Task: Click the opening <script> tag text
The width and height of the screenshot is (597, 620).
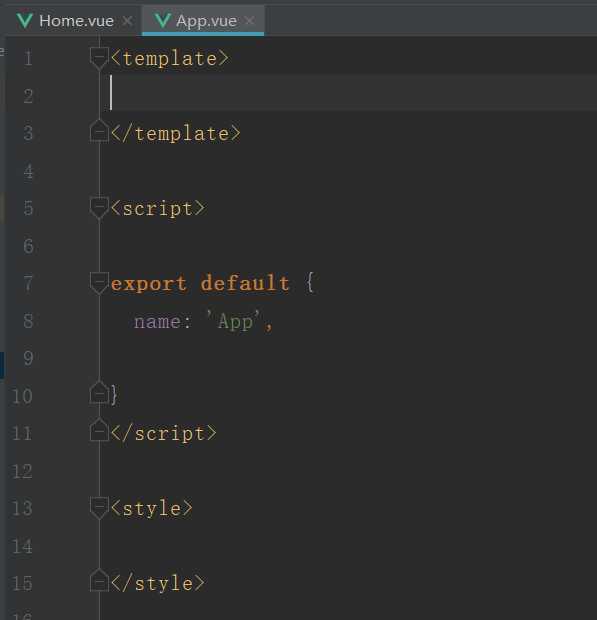Action: pos(158,208)
